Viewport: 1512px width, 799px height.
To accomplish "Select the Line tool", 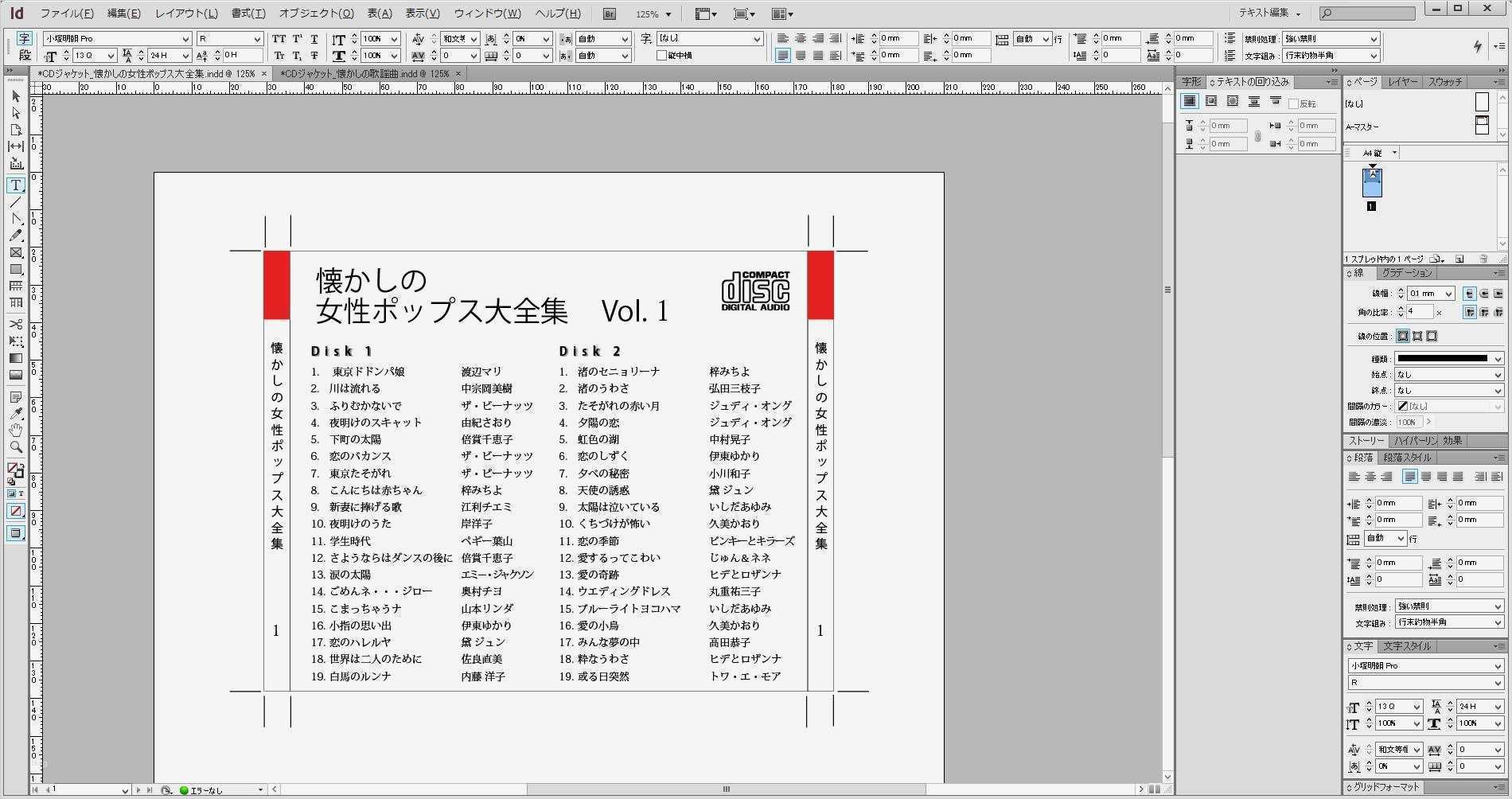I will (15, 202).
